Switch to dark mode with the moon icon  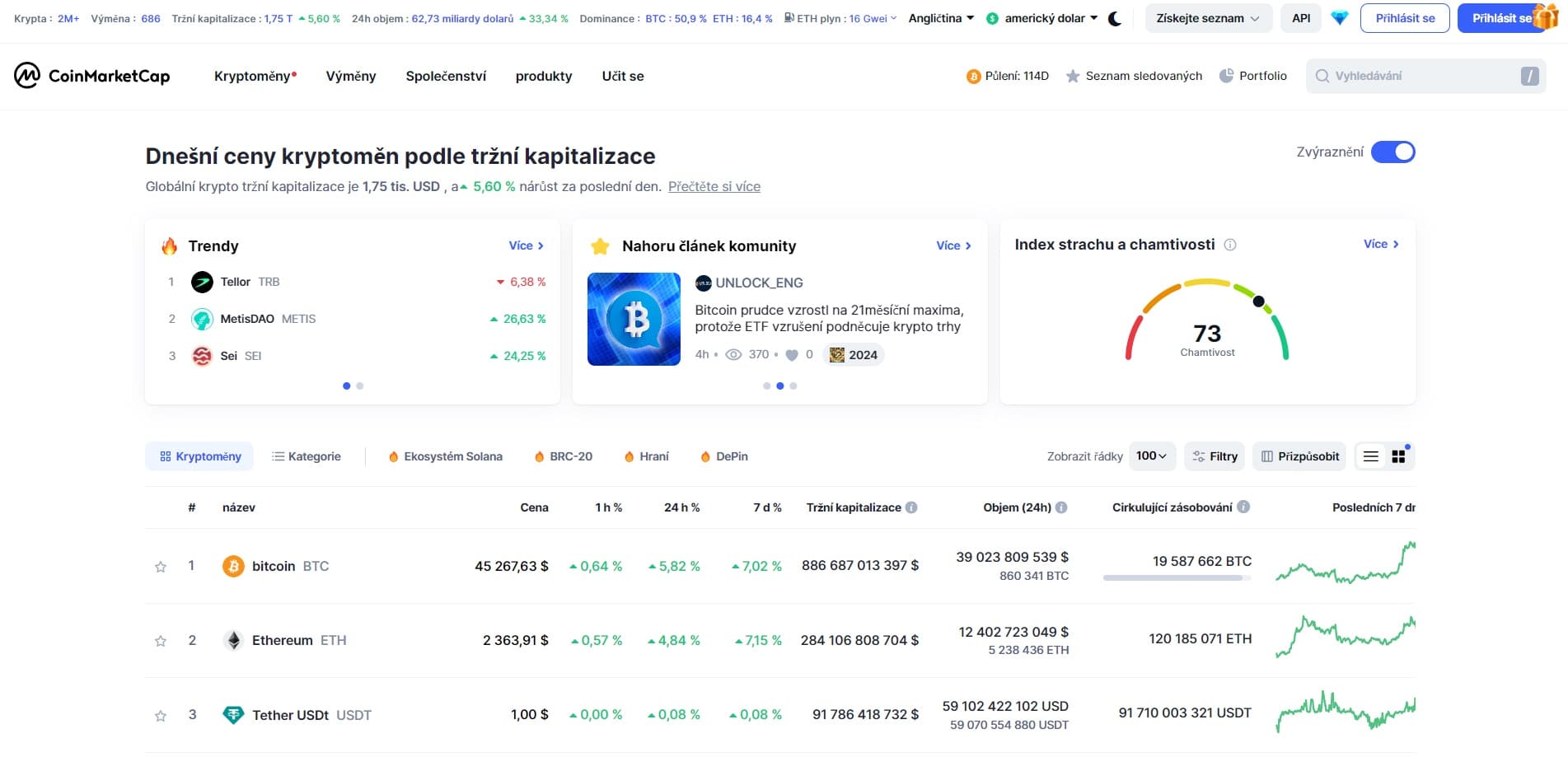tap(1114, 17)
